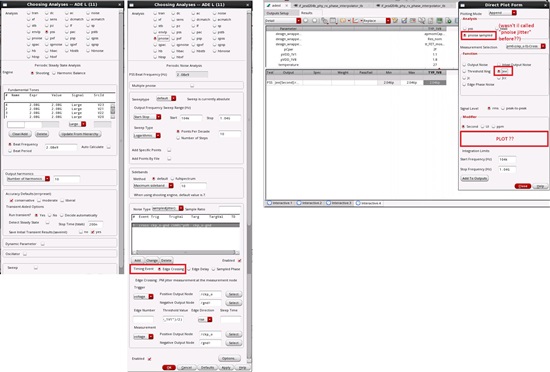Click the green screen icon in Results toolbar

click(x=440, y=21)
